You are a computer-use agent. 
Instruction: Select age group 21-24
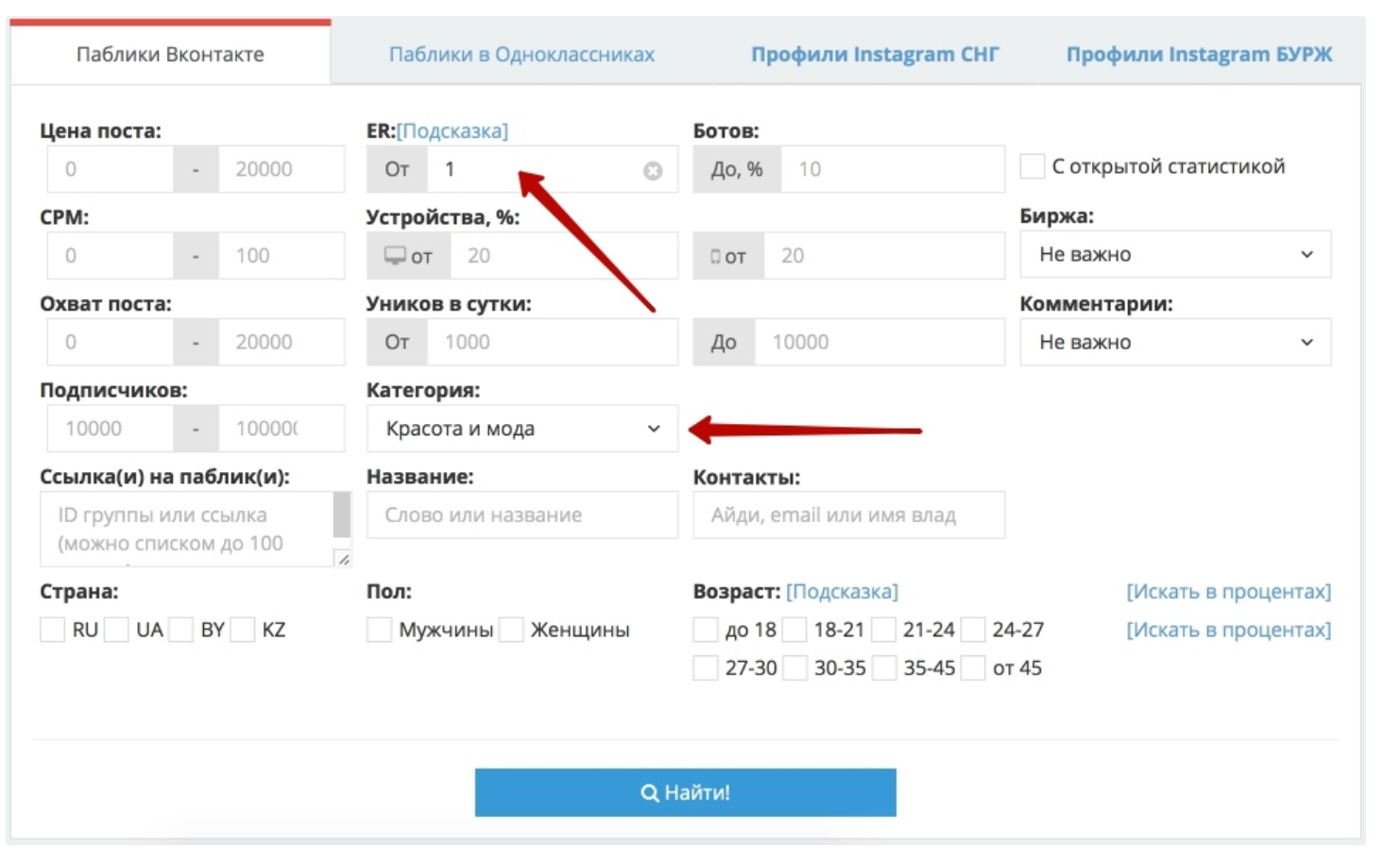click(x=883, y=630)
